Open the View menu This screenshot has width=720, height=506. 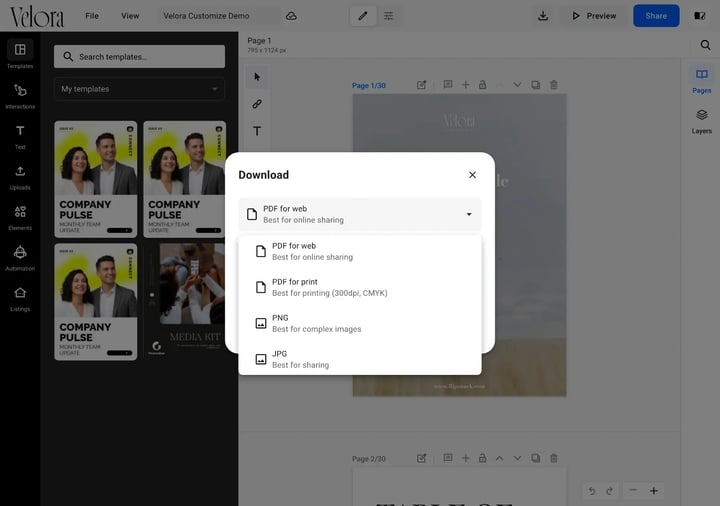pos(130,16)
